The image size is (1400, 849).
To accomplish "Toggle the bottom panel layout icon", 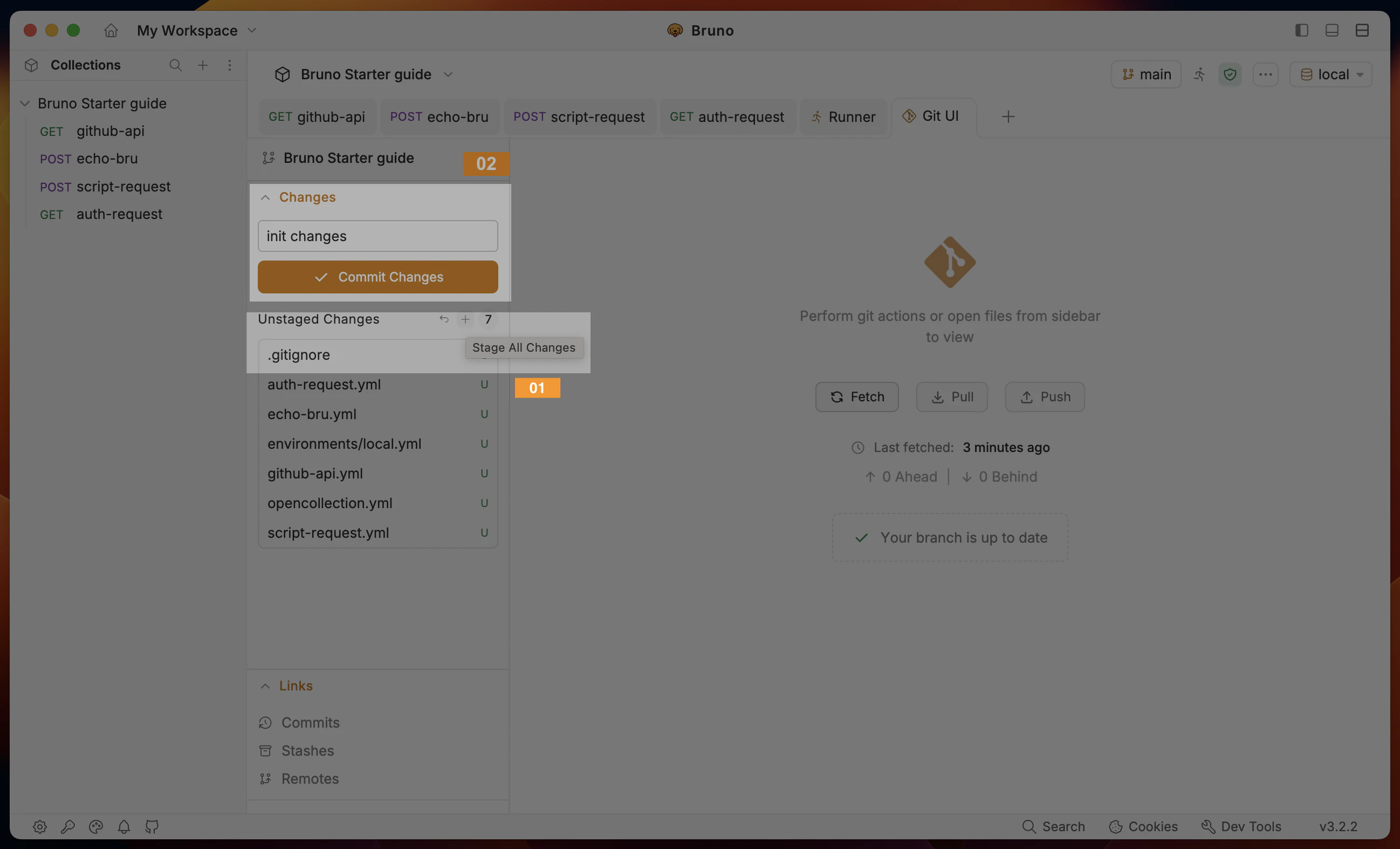I will [1332, 30].
